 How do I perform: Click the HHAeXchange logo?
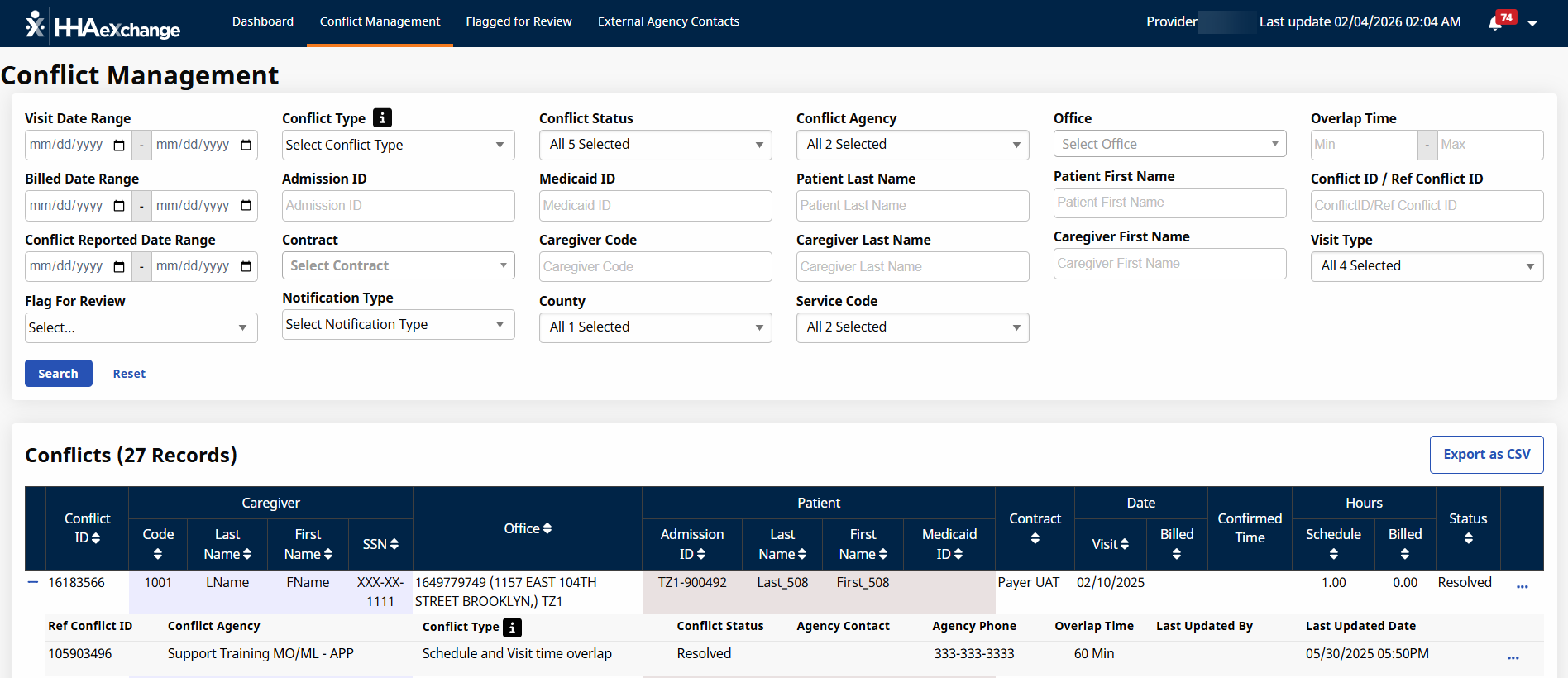pos(103,25)
